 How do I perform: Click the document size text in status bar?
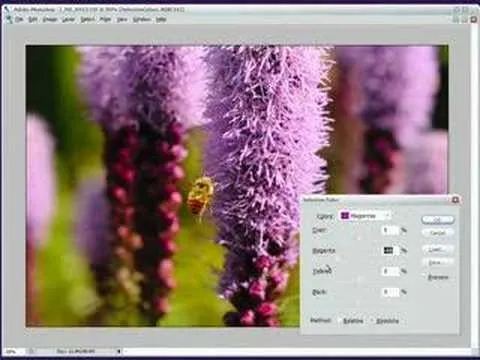coord(76,351)
